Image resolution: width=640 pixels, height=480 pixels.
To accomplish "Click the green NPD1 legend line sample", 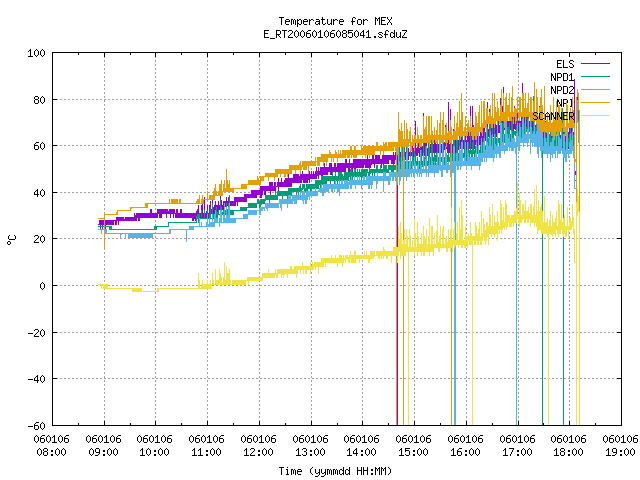I will [x=595, y=76].
